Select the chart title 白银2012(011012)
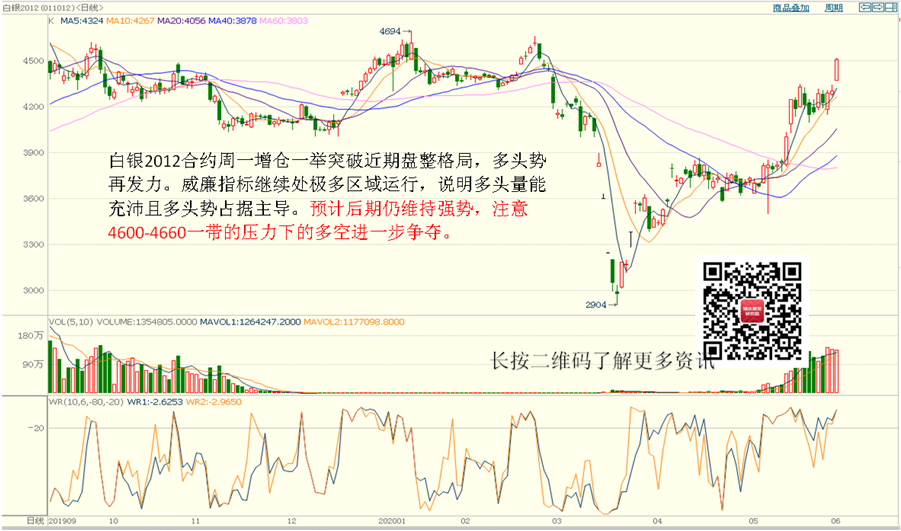This screenshot has width=901, height=531. 37,7
